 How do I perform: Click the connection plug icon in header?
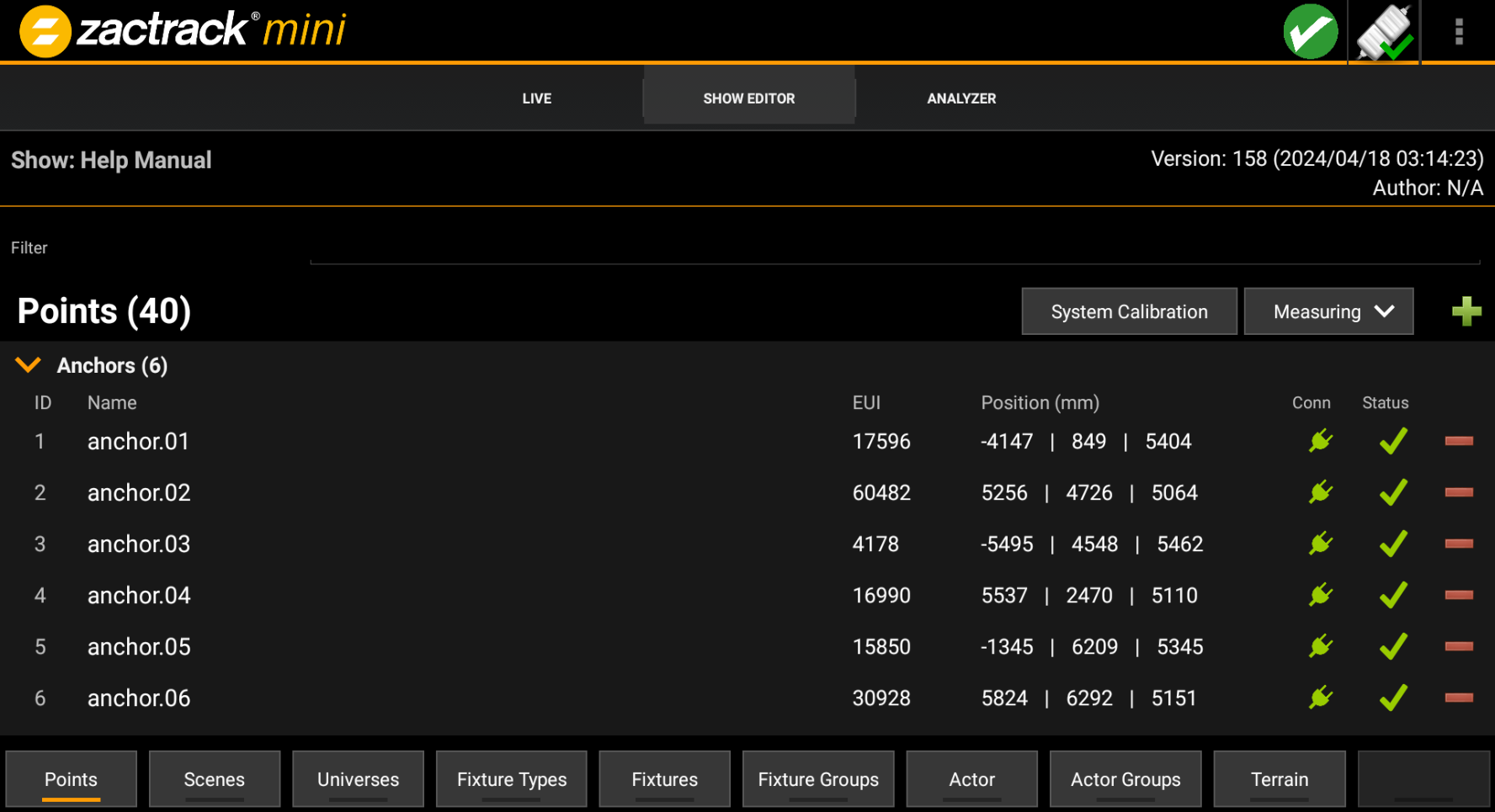(x=1384, y=32)
